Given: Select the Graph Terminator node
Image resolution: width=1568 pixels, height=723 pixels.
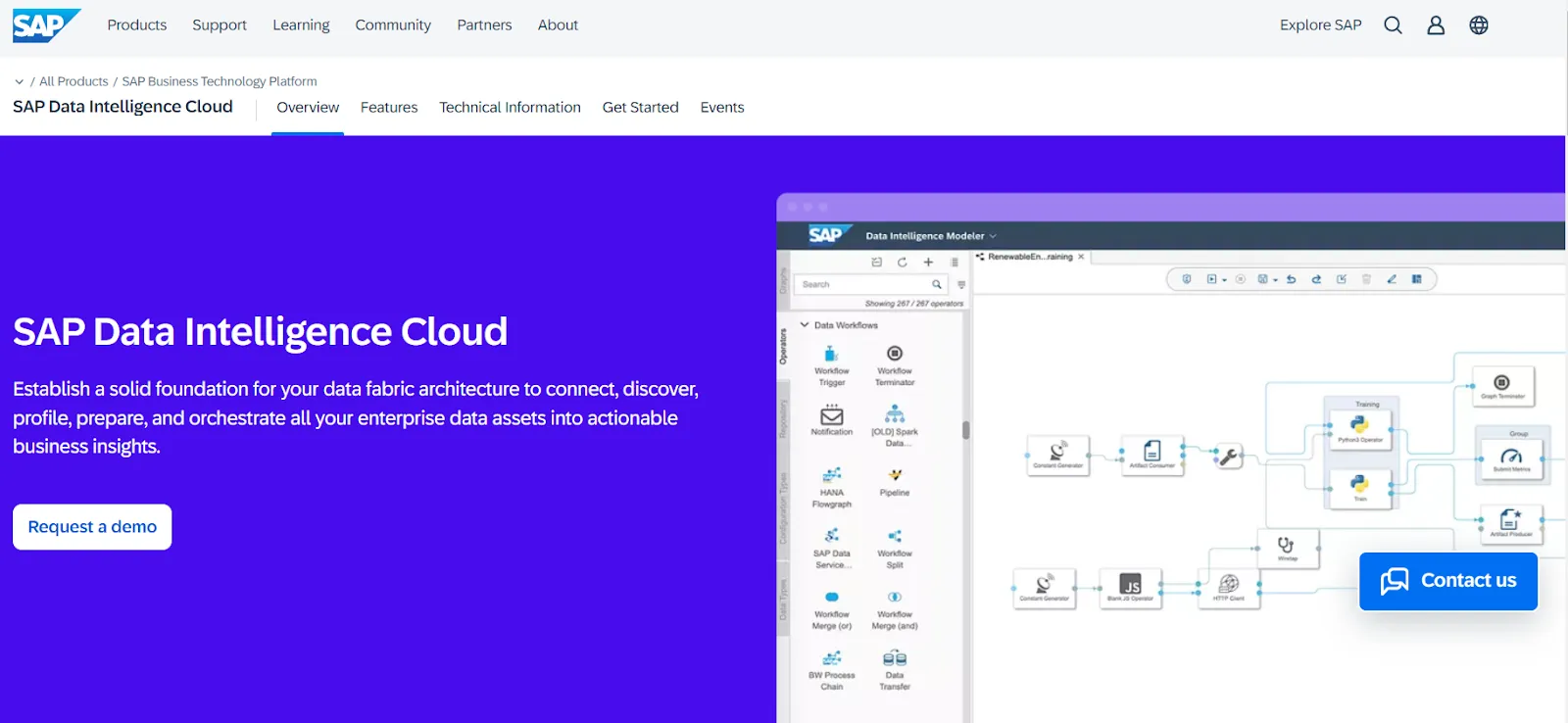Looking at the screenshot, I should pos(1502,386).
